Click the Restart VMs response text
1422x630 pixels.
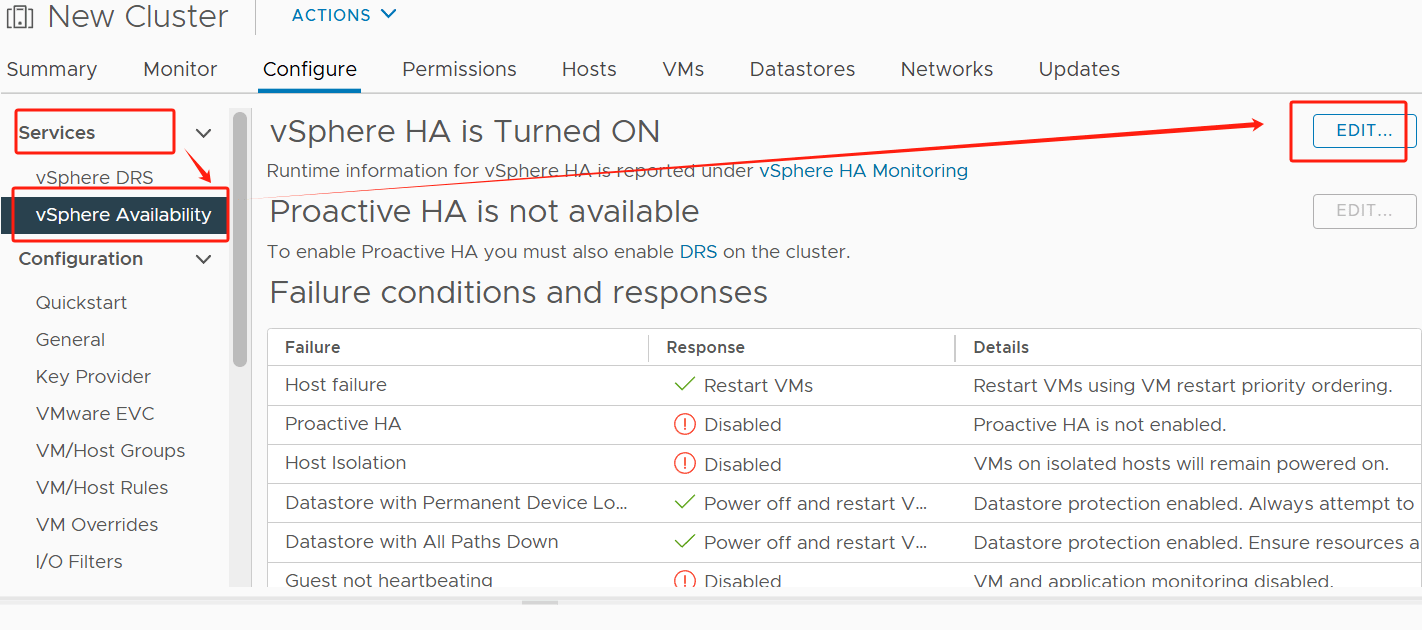coord(758,385)
